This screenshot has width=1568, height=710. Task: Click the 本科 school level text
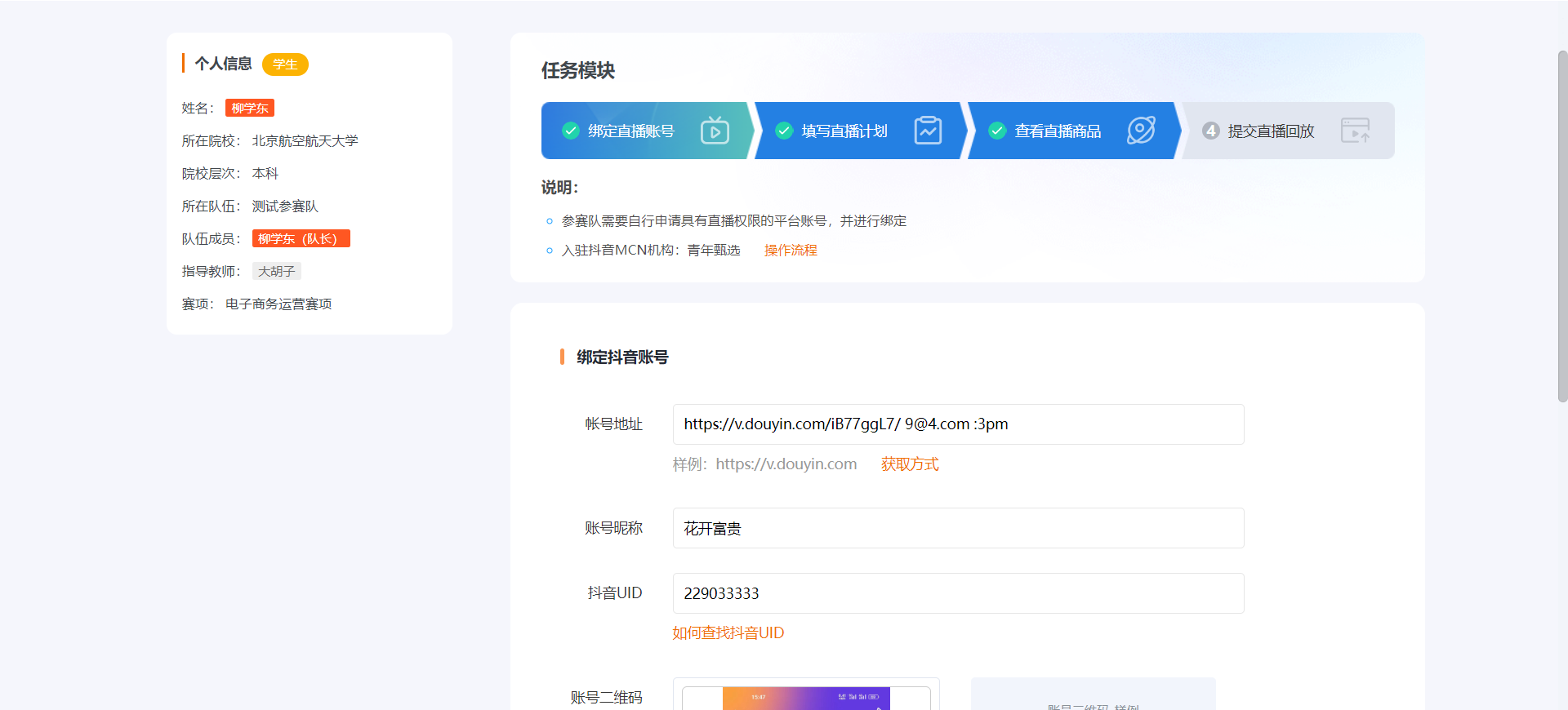click(x=265, y=174)
